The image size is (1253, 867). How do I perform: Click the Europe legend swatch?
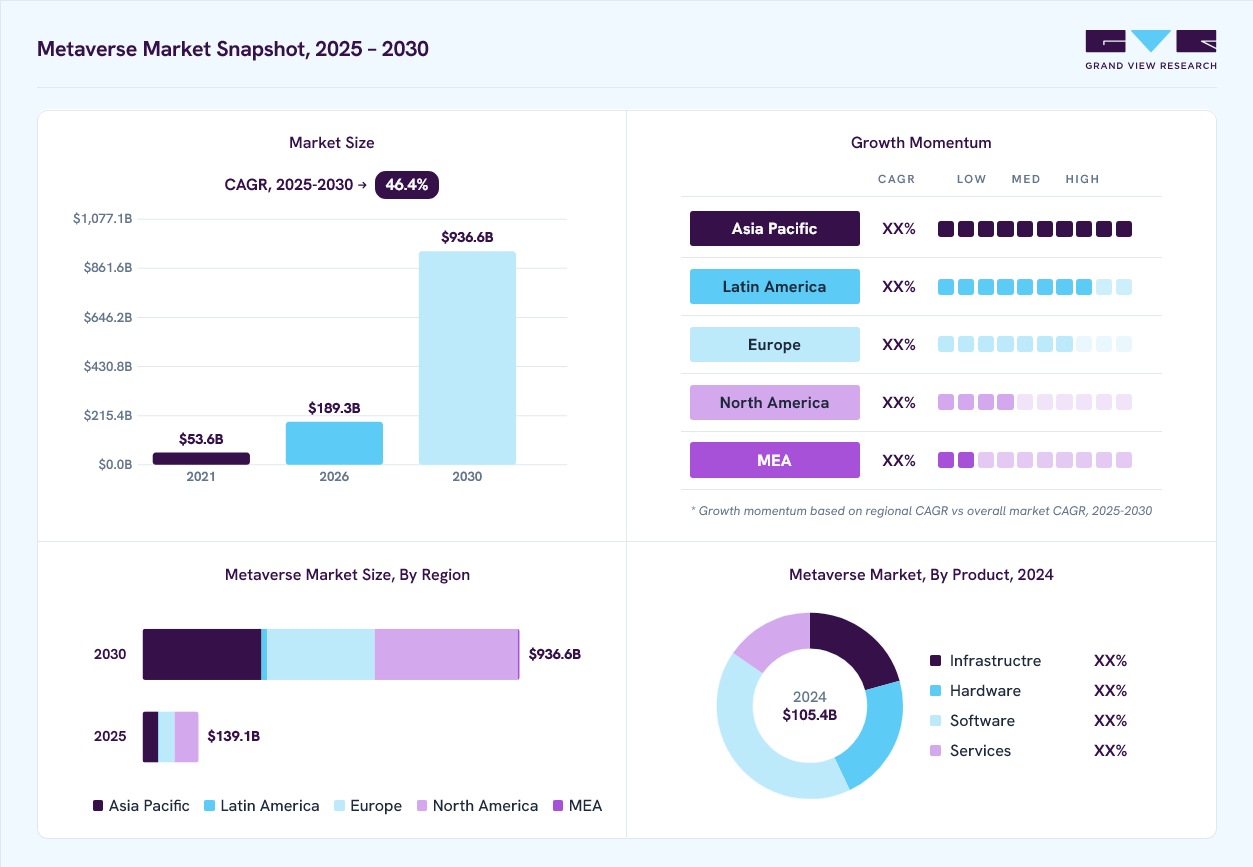[339, 806]
